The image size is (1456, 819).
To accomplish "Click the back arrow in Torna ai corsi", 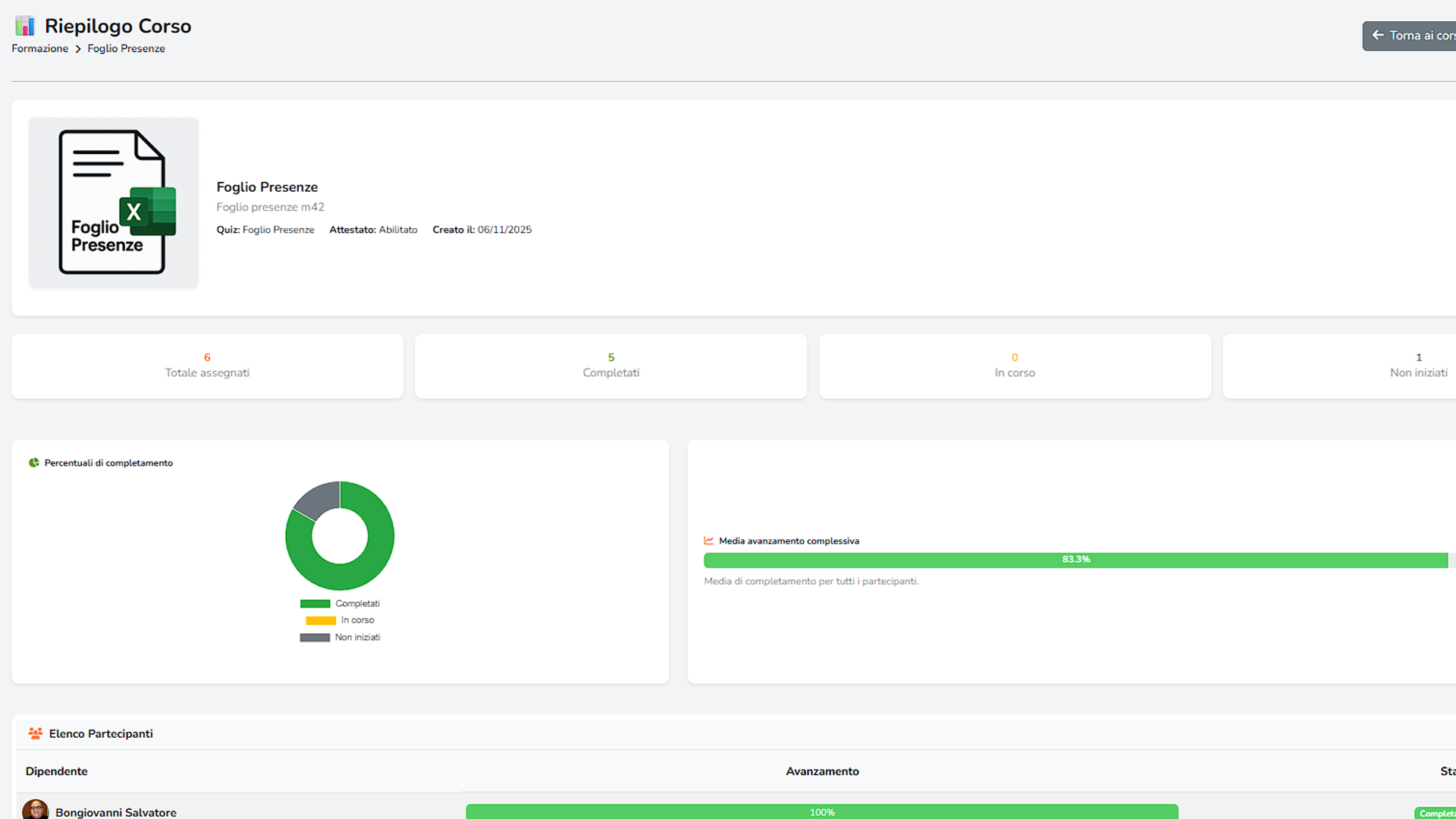I will [1378, 35].
